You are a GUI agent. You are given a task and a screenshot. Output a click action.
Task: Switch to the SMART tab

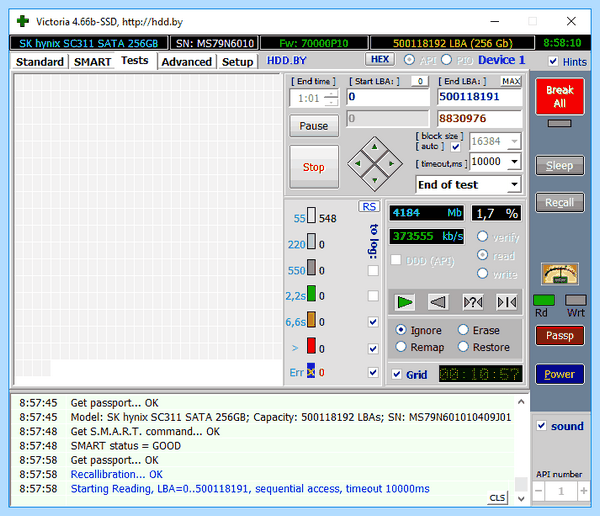92,62
